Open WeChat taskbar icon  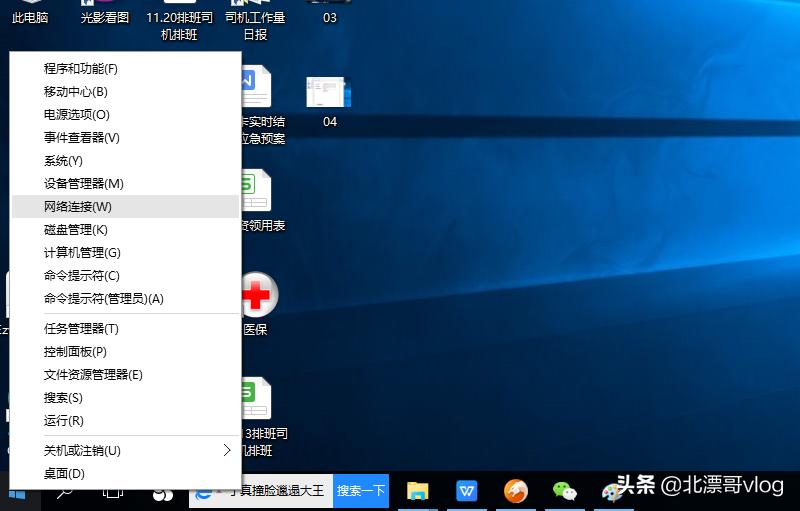pyautogui.click(x=564, y=491)
